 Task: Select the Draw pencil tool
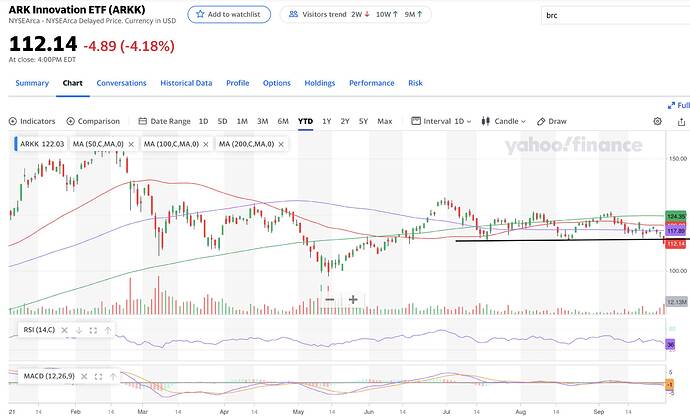(x=552, y=121)
